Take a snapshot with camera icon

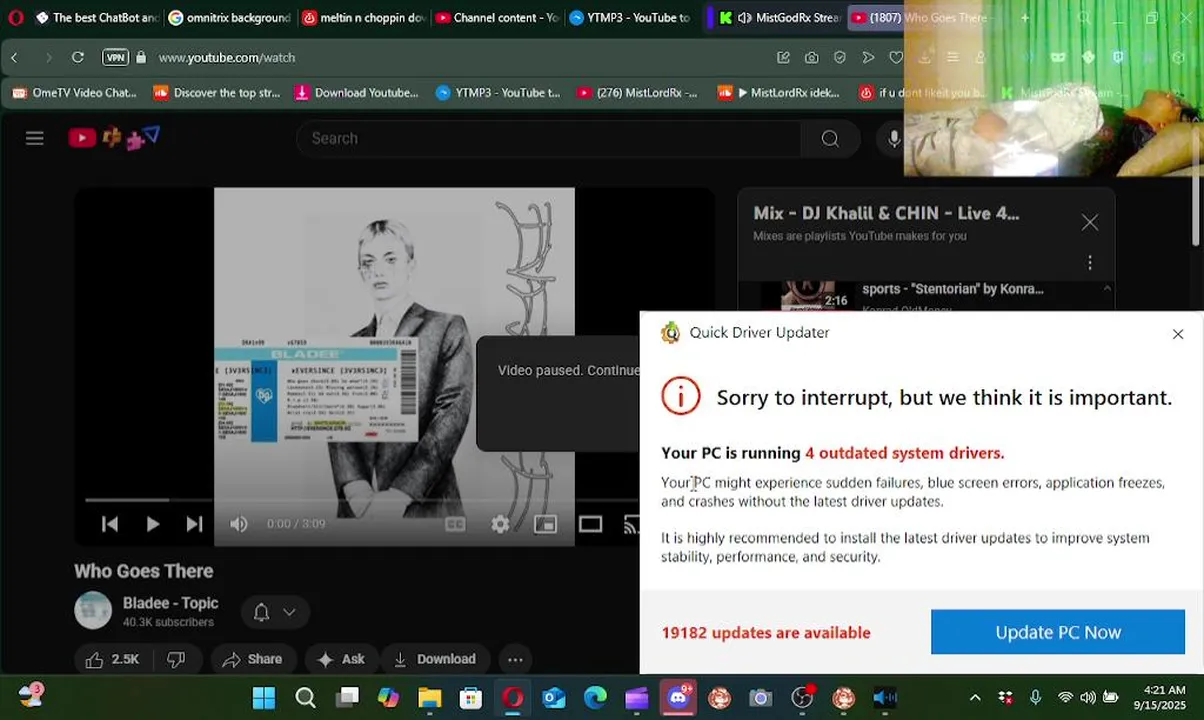click(x=811, y=58)
